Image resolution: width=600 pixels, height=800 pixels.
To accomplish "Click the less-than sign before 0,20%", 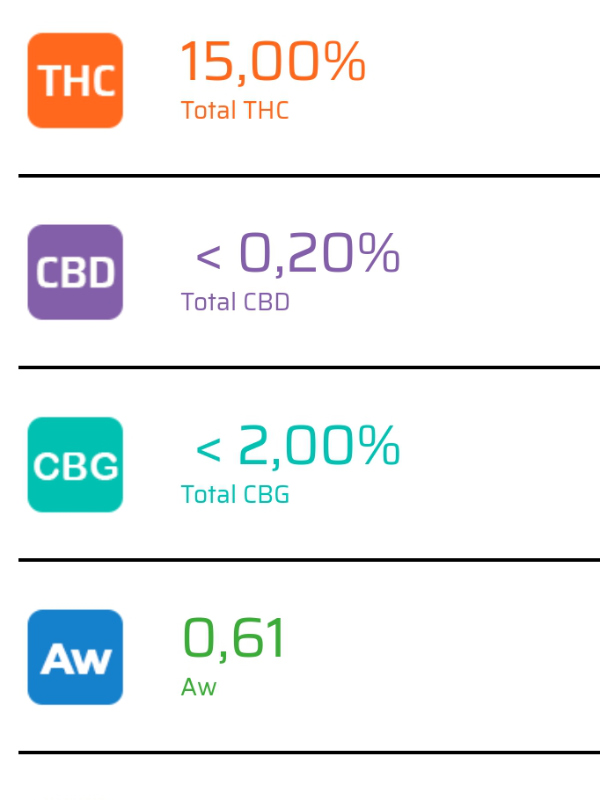I will point(209,257).
